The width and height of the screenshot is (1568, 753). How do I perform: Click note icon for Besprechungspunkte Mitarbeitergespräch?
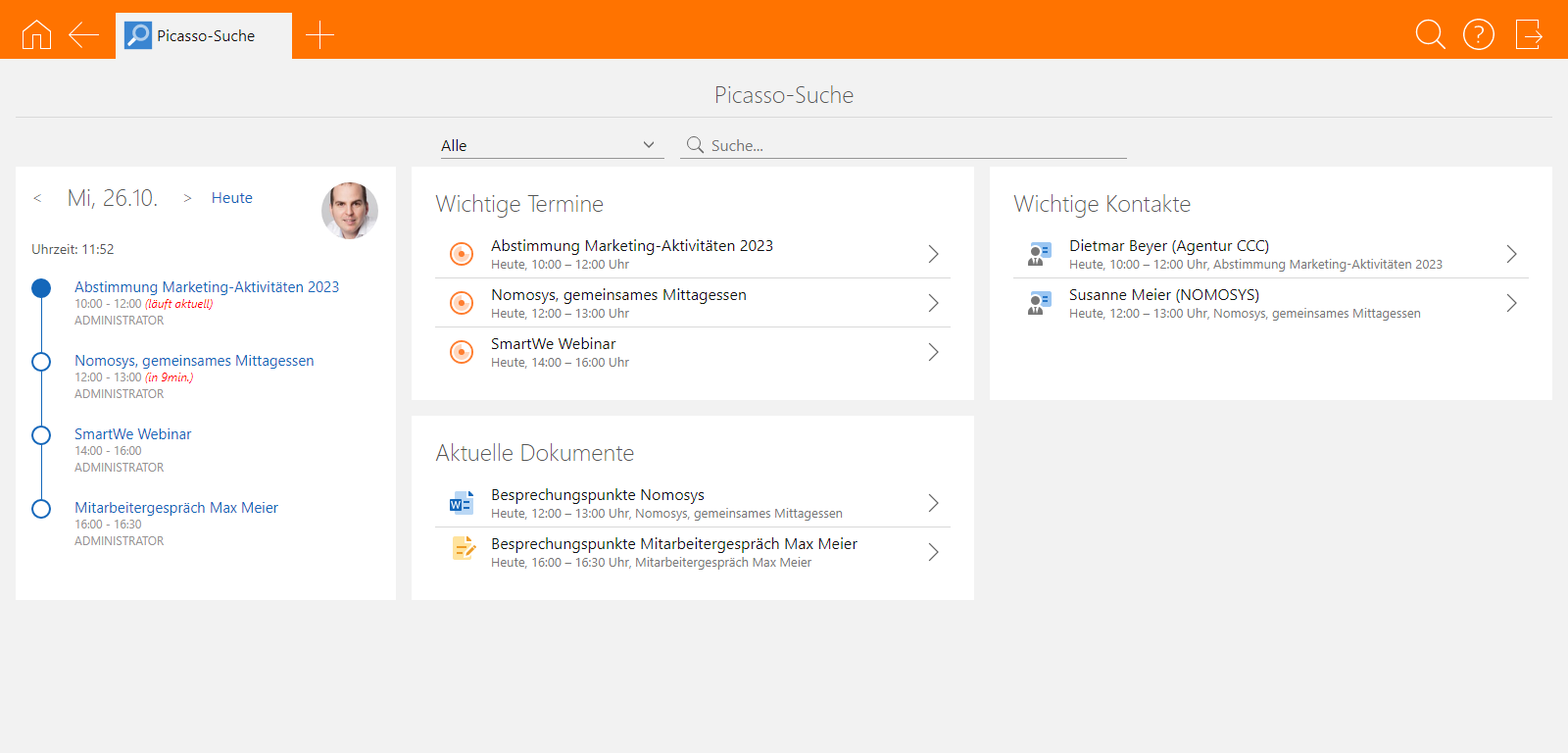tap(464, 549)
